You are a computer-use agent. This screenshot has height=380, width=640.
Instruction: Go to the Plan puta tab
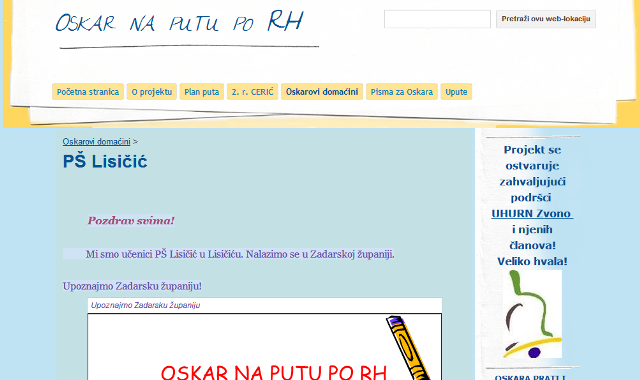tap(202, 92)
